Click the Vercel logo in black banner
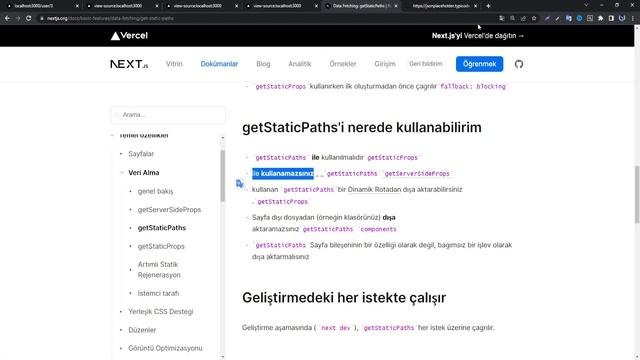This screenshot has width=640, height=360. coord(129,36)
